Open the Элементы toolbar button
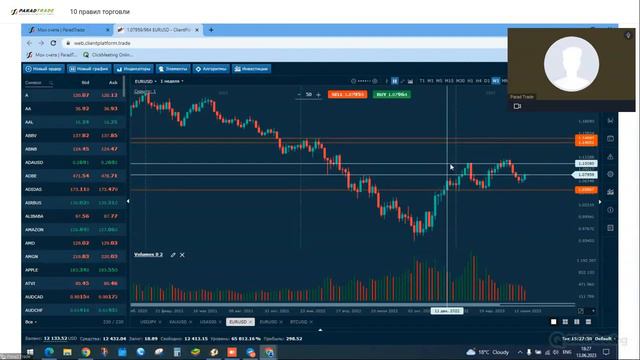The height and width of the screenshot is (360, 640). (173, 69)
